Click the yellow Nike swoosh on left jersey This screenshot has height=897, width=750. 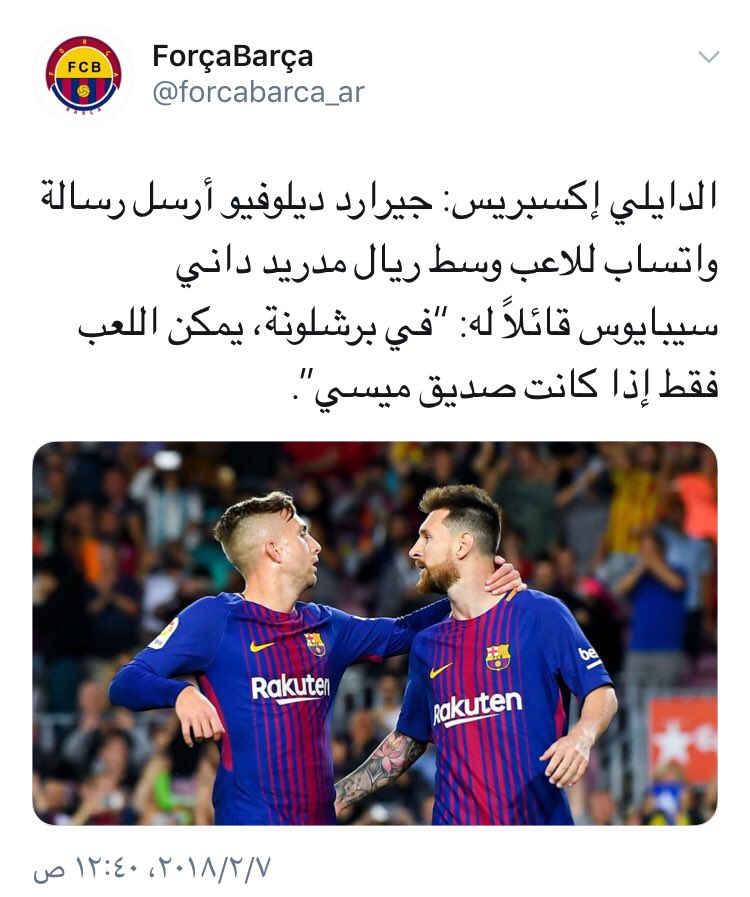tap(261, 646)
